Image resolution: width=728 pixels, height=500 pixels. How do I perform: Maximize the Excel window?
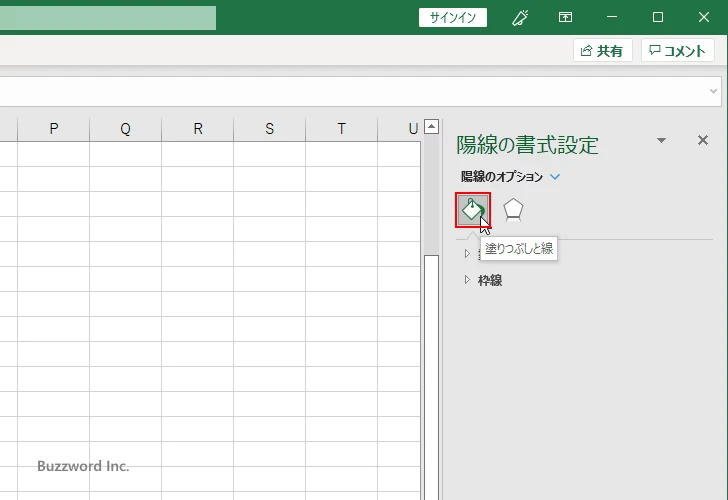coord(657,18)
